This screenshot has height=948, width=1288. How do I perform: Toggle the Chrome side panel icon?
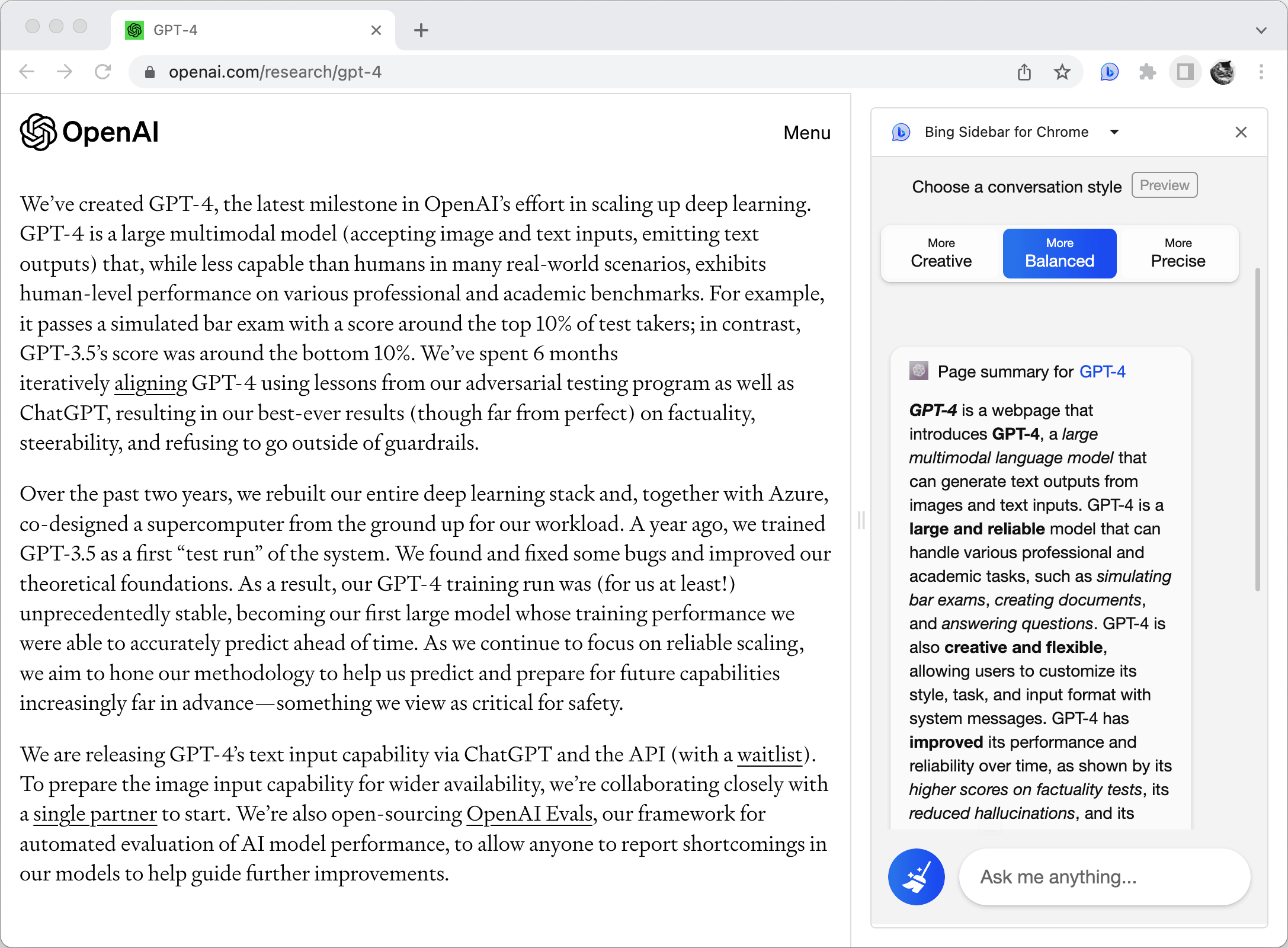[x=1185, y=72]
